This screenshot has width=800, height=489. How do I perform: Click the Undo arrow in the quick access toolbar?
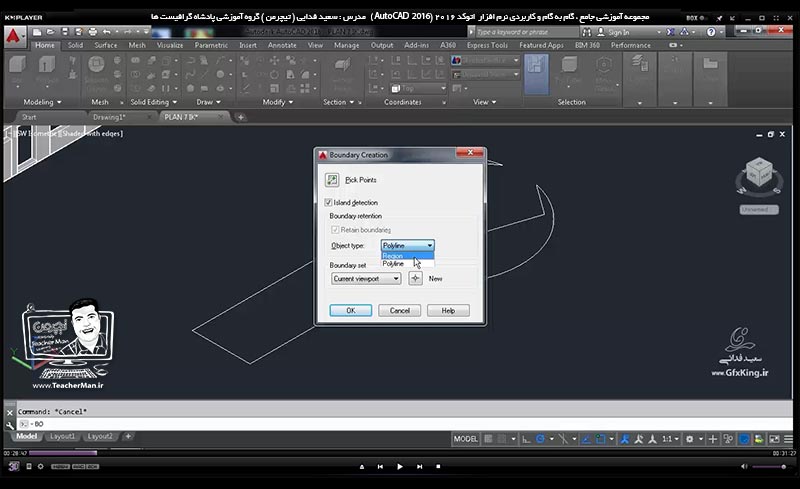click(107, 32)
